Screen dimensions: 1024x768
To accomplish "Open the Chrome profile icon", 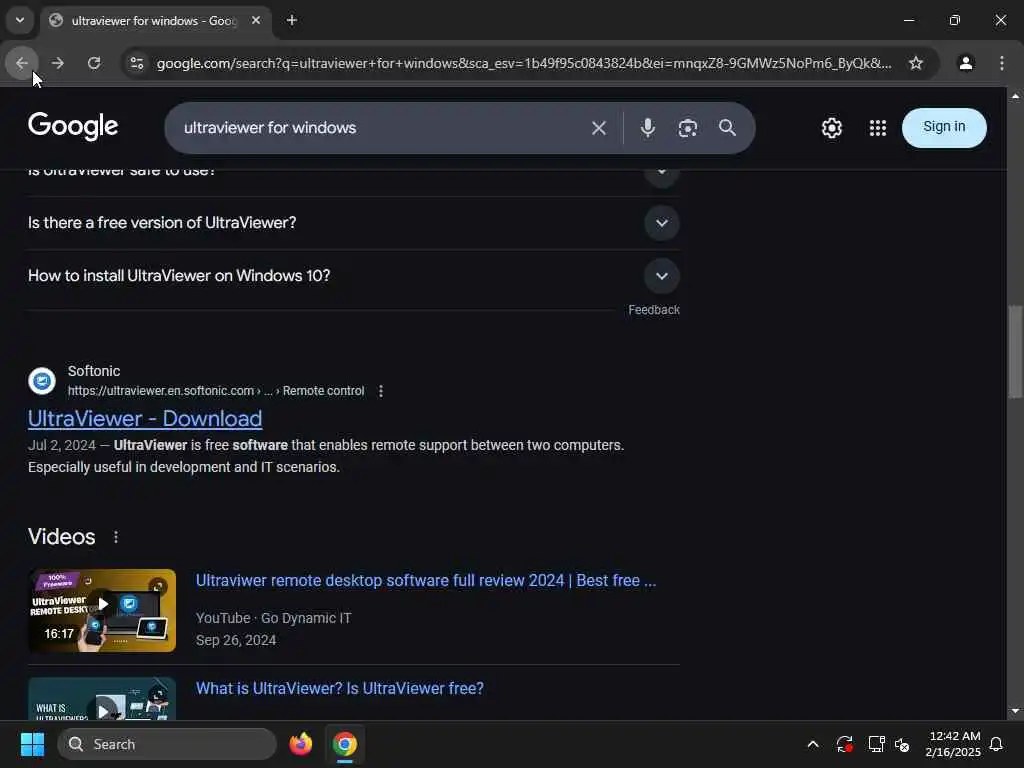I will (x=965, y=63).
